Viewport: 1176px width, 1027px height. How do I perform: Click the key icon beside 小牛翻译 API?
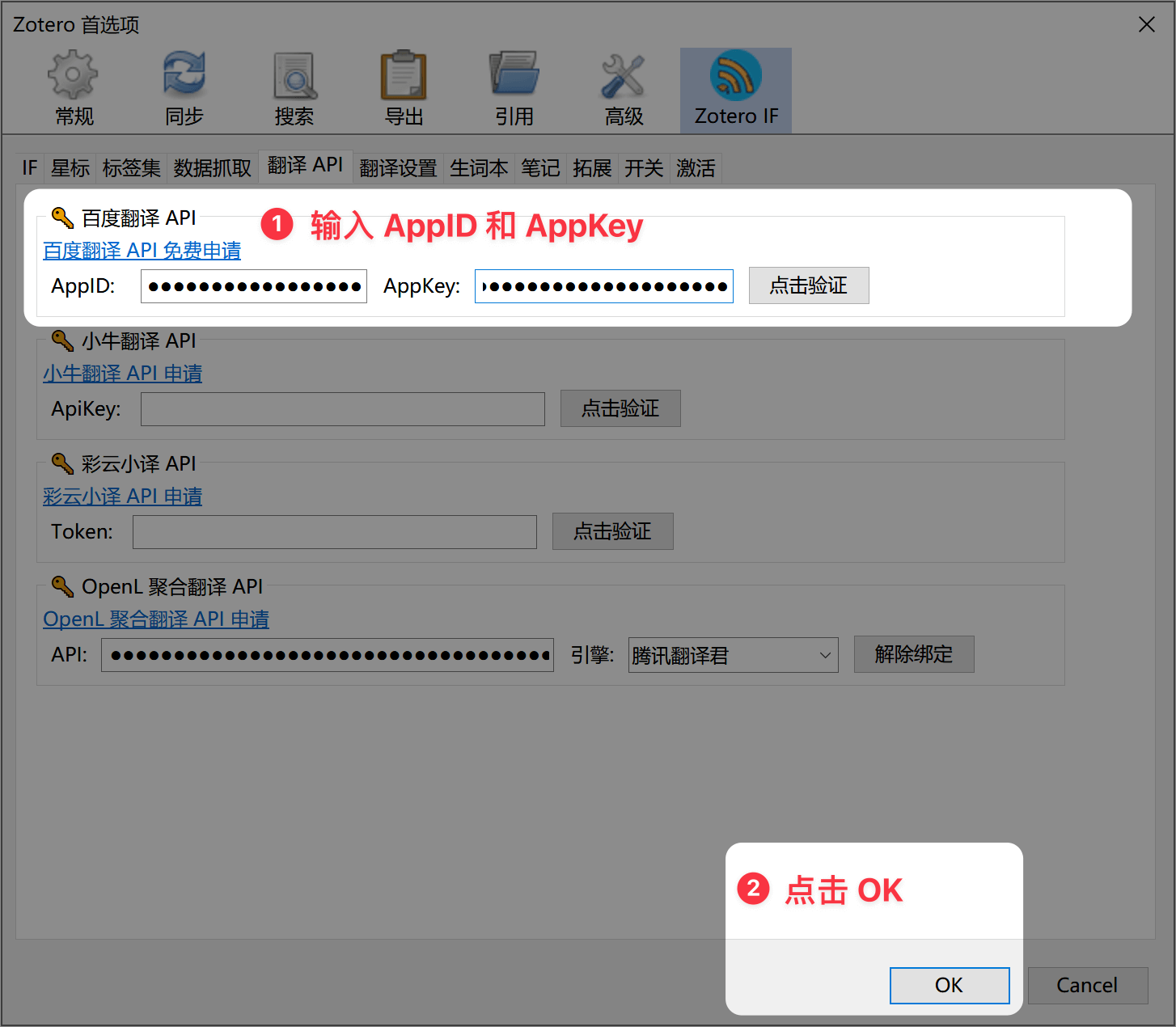point(62,340)
